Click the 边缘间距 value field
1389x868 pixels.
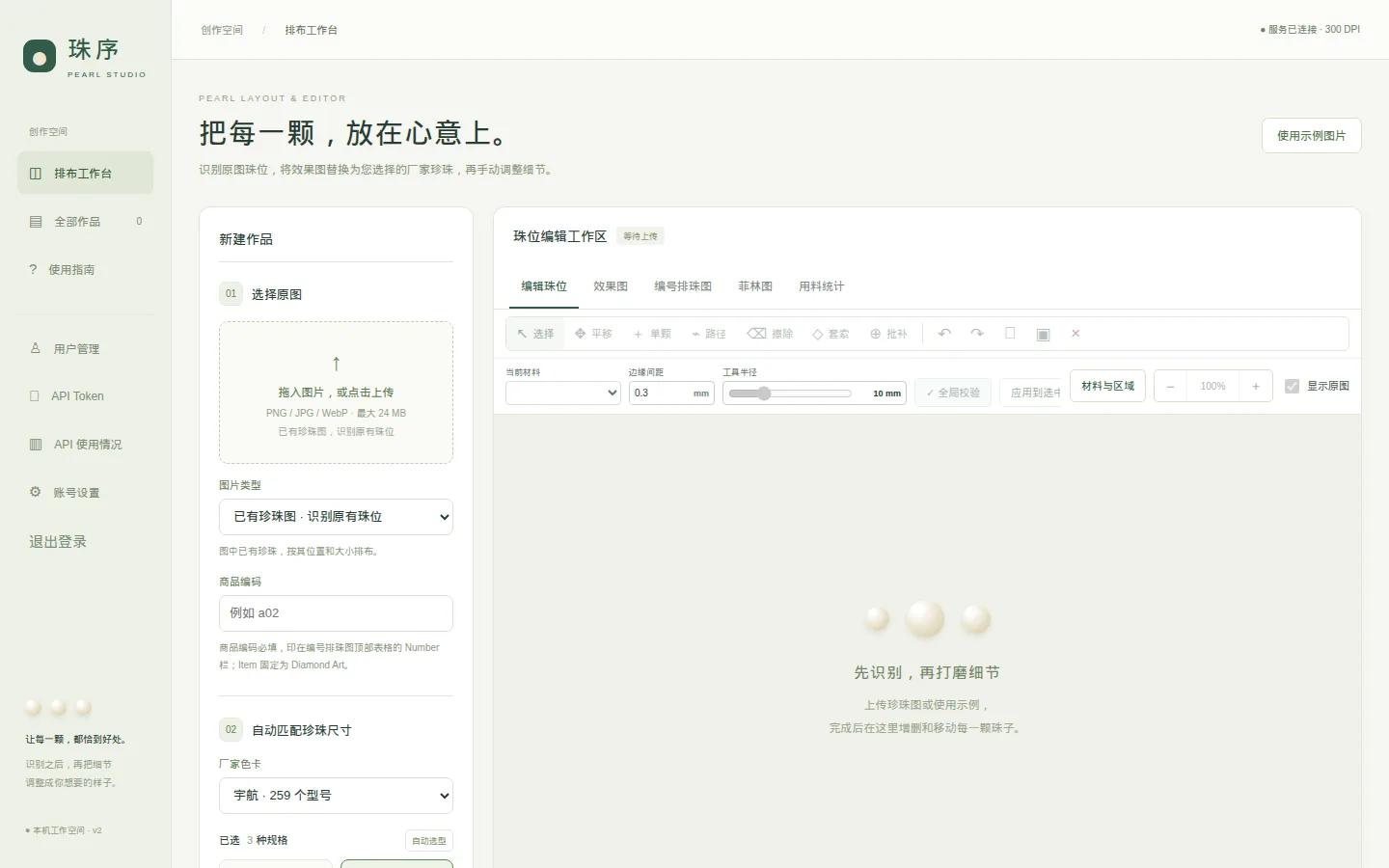pos(671,393)
